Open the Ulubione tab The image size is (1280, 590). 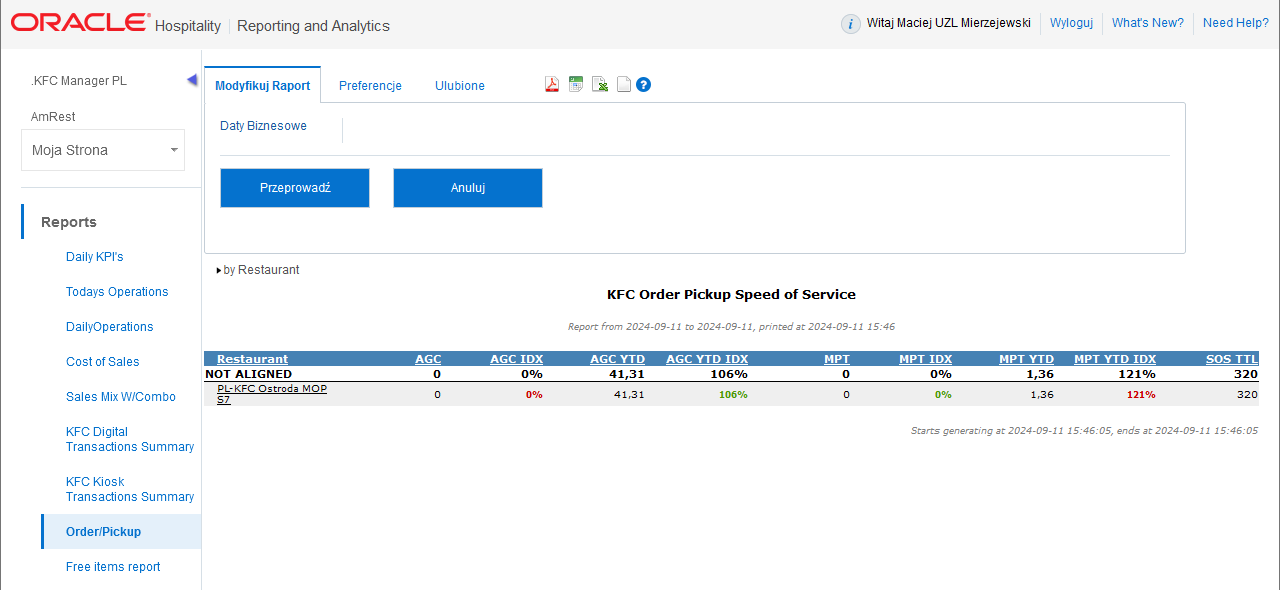(460, 86)
